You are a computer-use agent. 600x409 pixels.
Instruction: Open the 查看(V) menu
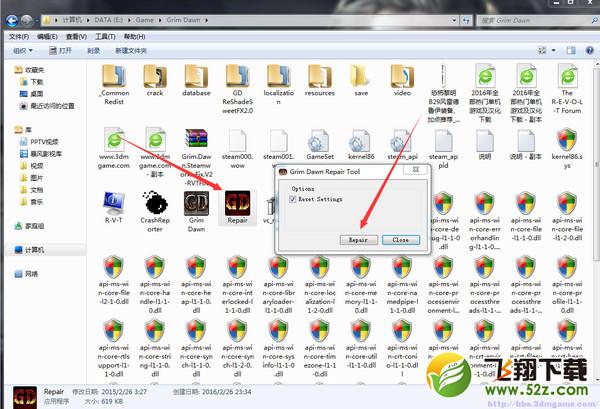coord(76,37)
